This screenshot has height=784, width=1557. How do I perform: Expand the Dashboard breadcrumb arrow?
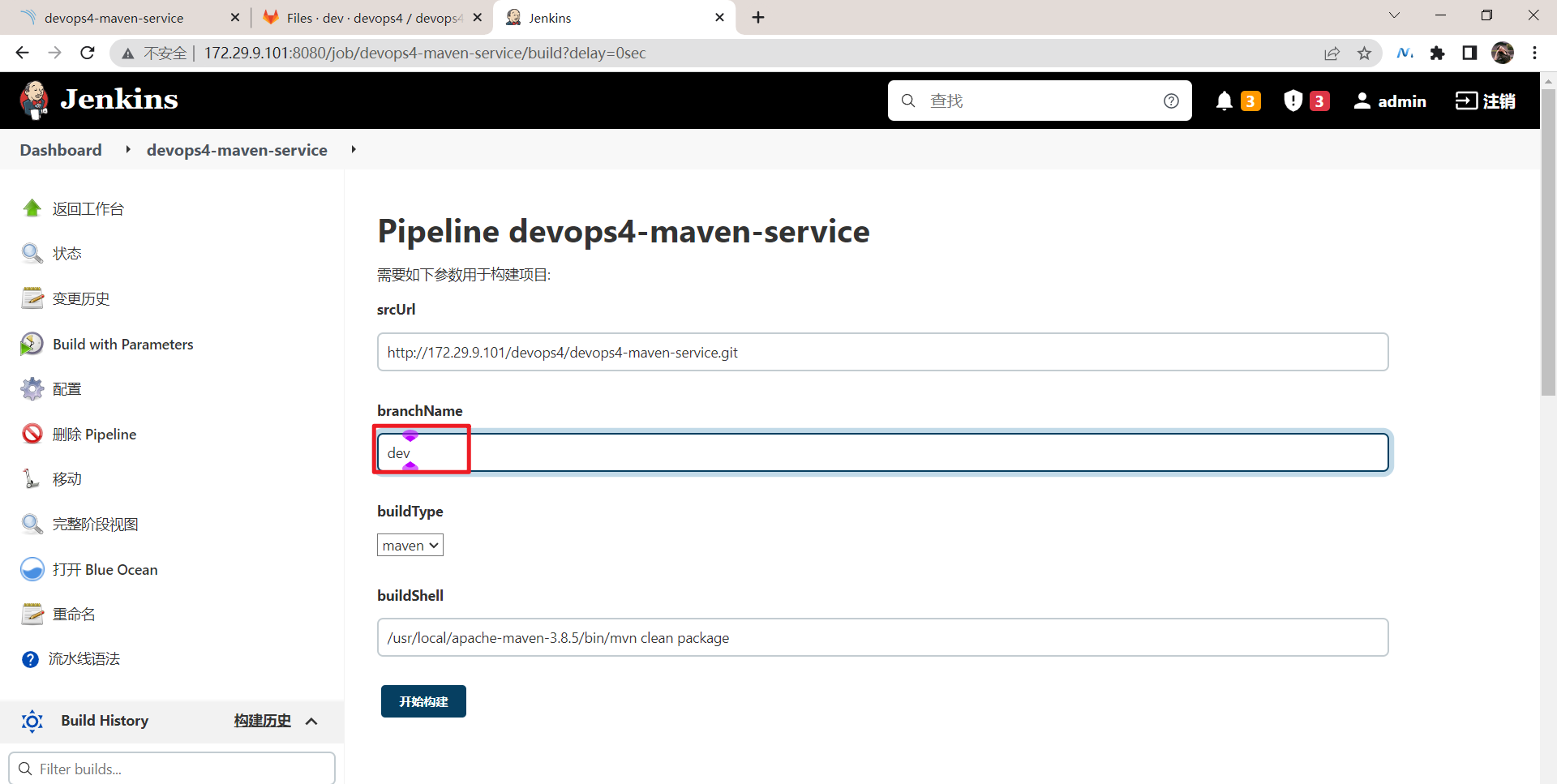pos(128,150)
